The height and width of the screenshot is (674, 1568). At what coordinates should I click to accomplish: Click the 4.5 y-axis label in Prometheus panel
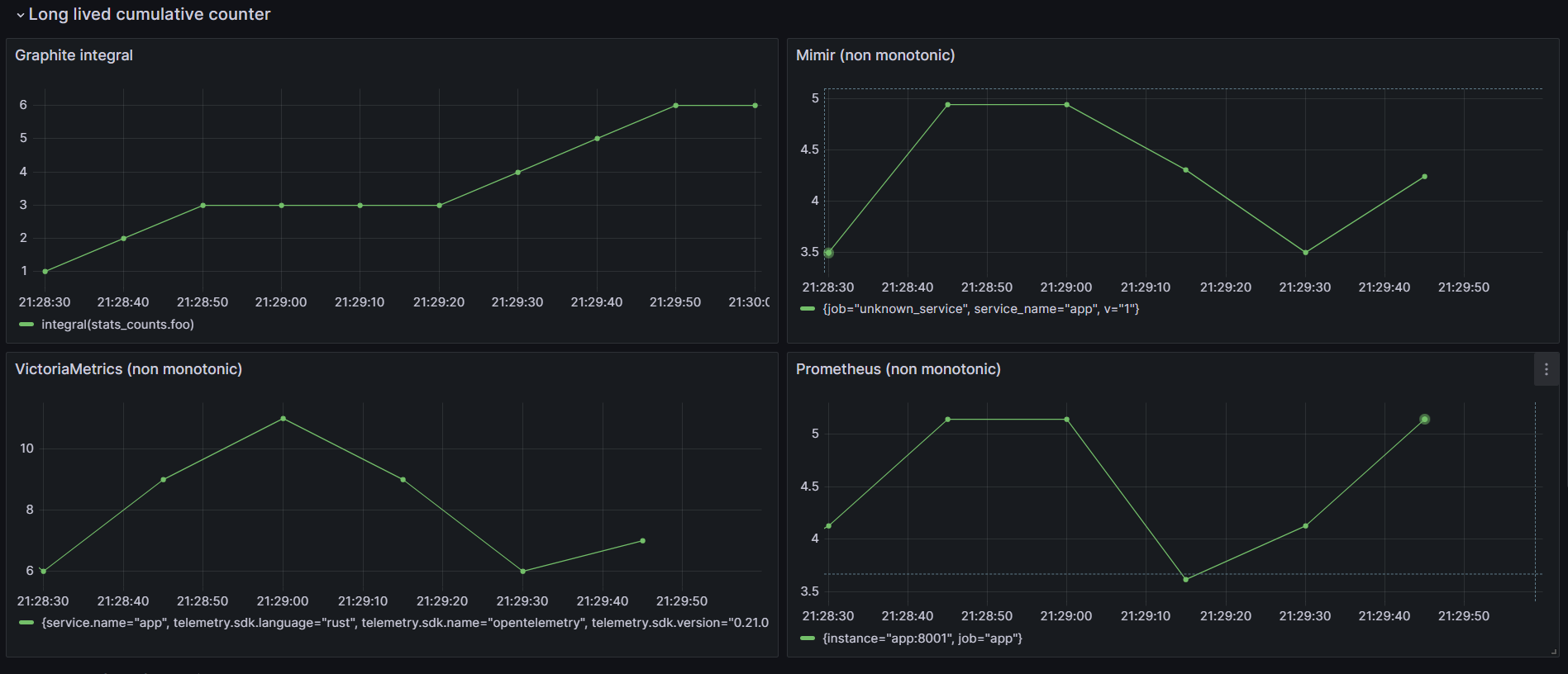809,487
